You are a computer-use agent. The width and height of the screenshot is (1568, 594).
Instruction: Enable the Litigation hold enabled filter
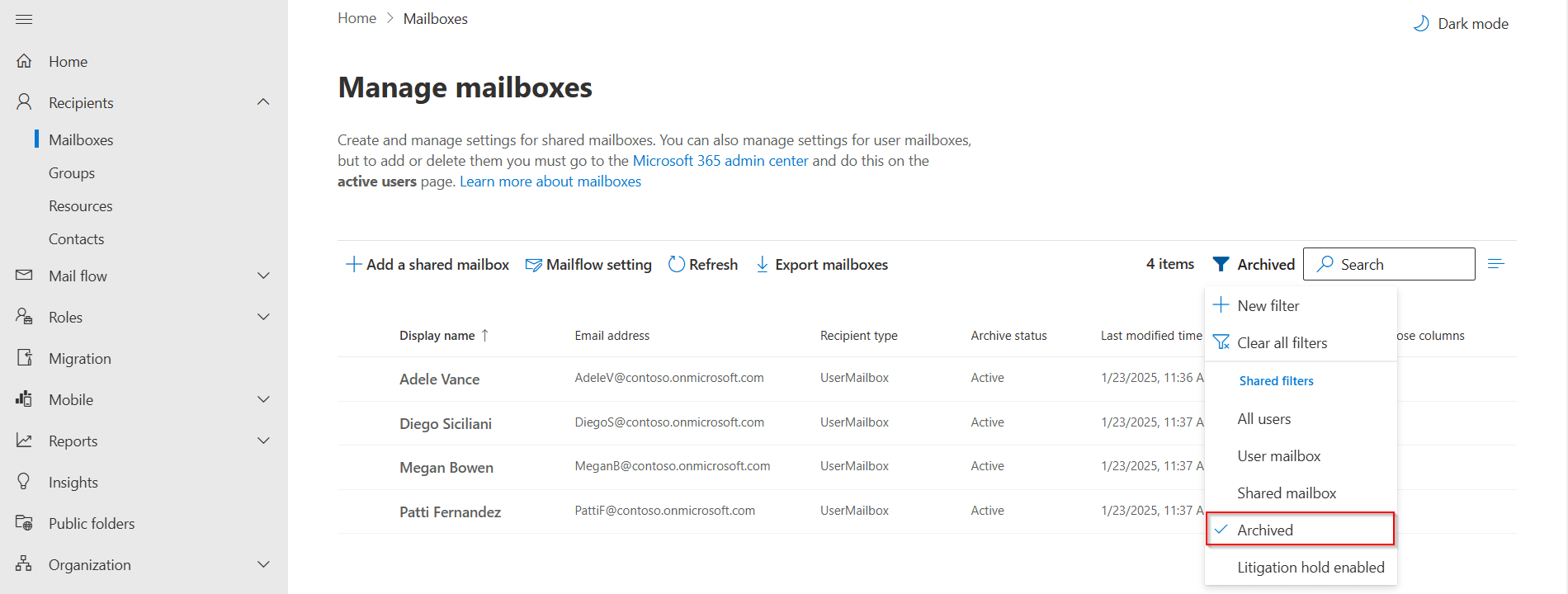pos(1311,567)
